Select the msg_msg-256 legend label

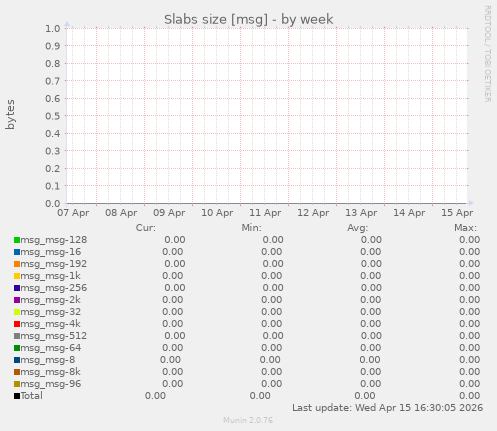54,288
